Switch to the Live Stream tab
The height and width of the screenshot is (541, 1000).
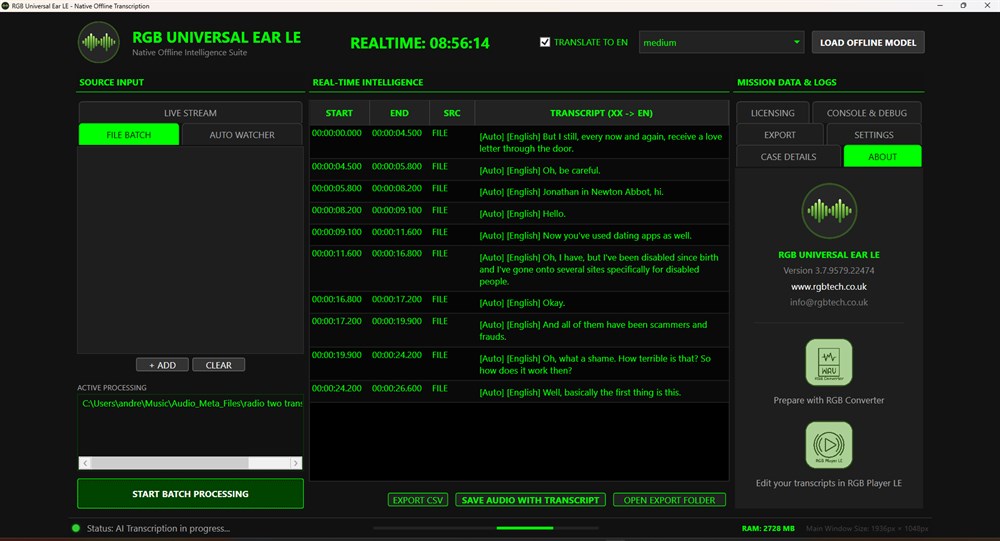(x=190, y=113)
